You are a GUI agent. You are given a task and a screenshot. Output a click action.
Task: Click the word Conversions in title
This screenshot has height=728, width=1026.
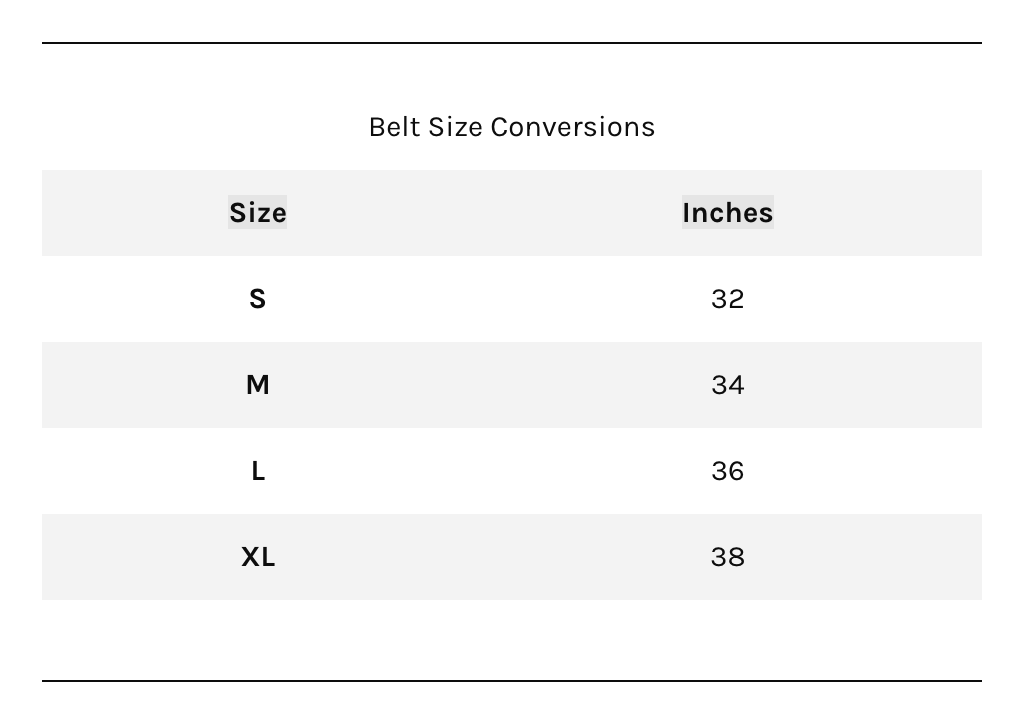pos(573,127)
